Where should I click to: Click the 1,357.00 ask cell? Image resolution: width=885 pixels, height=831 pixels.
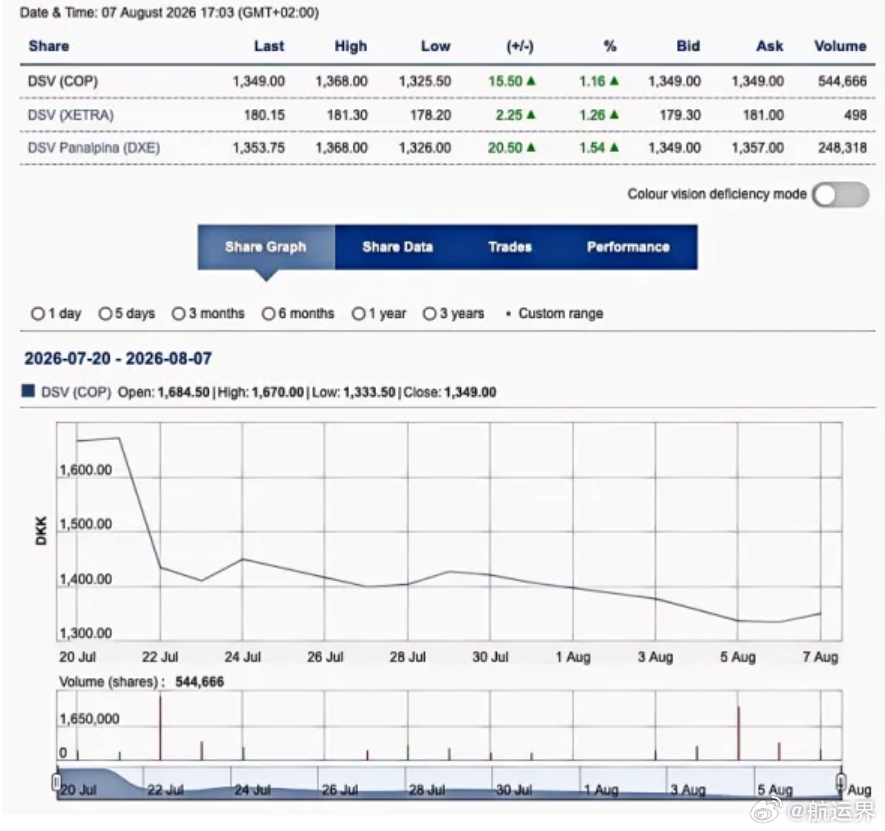click(x=757, y=148)
